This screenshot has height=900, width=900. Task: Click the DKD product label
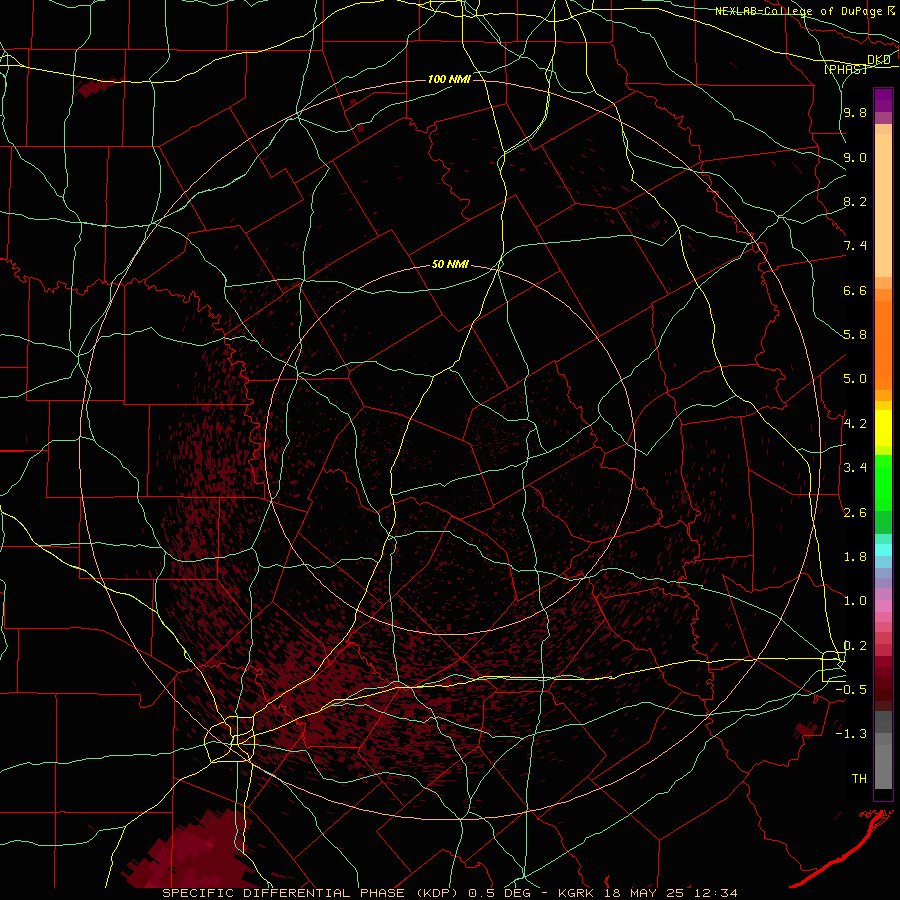click(x=879, y=60)
